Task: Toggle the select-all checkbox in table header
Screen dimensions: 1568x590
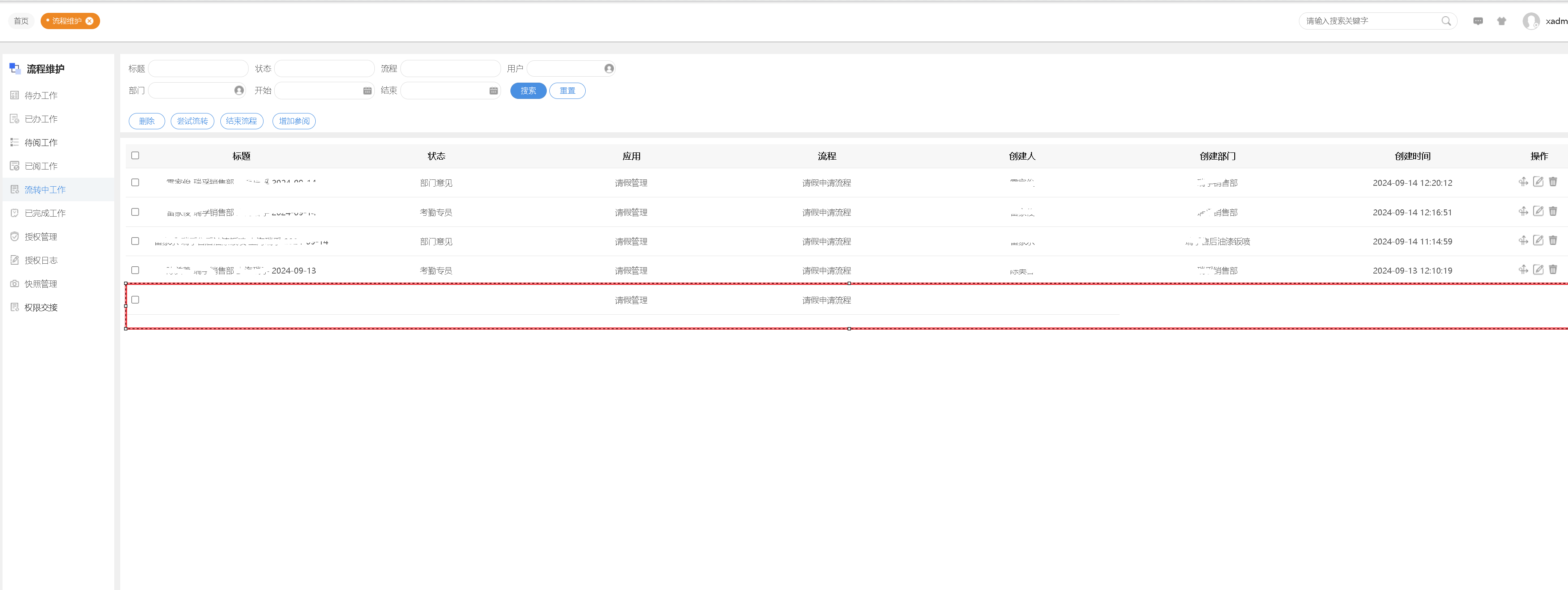Action: coord(135,156)
